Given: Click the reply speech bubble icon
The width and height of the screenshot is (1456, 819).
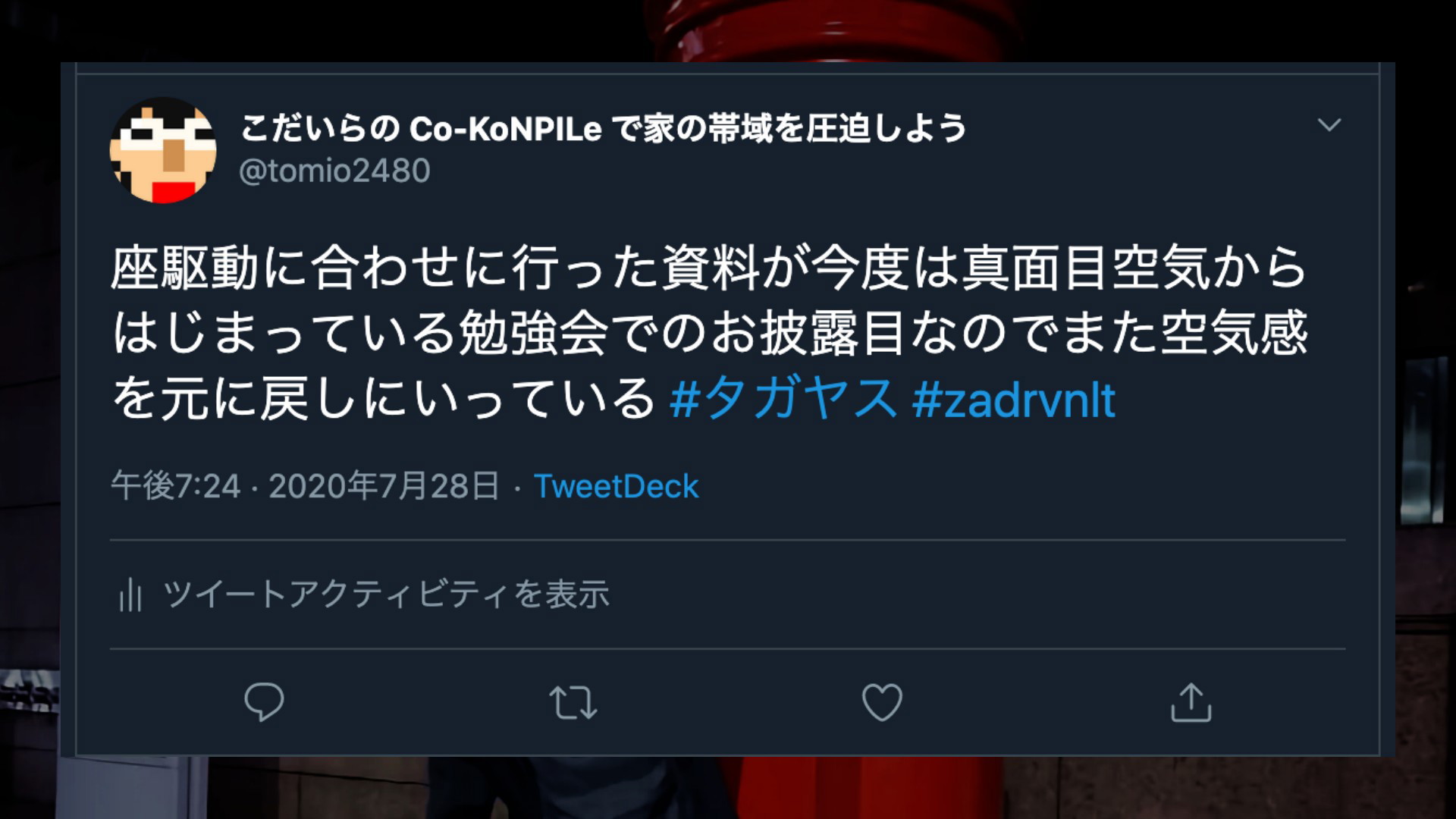Looking at the screenshot, I should 264,701.
